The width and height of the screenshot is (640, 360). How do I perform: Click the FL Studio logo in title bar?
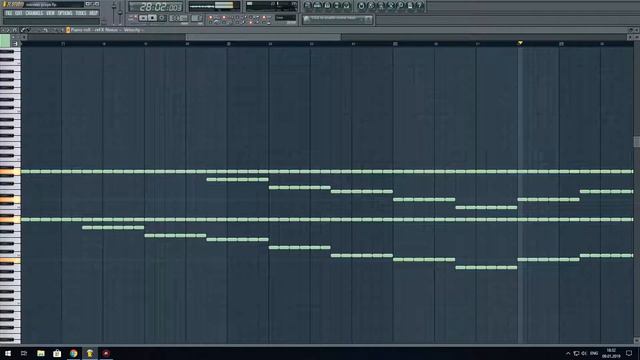point(13,4)
